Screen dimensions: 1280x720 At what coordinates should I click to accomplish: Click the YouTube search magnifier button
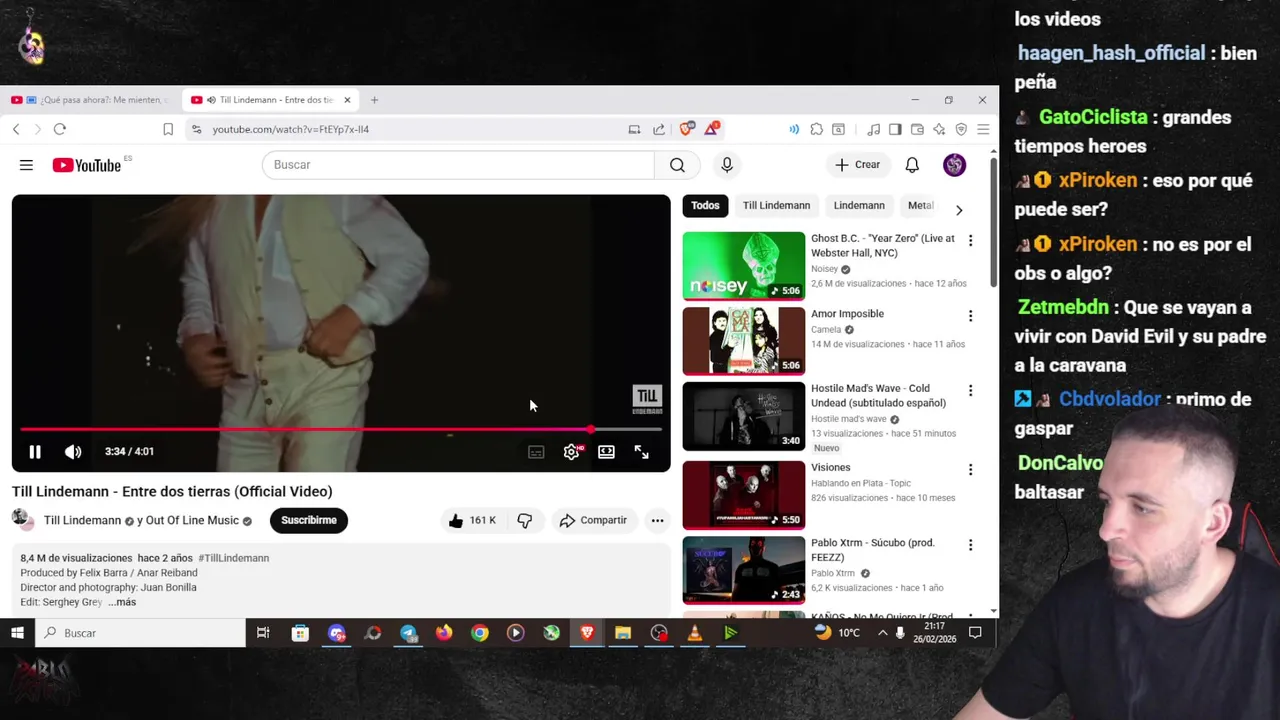click(677, 165)
